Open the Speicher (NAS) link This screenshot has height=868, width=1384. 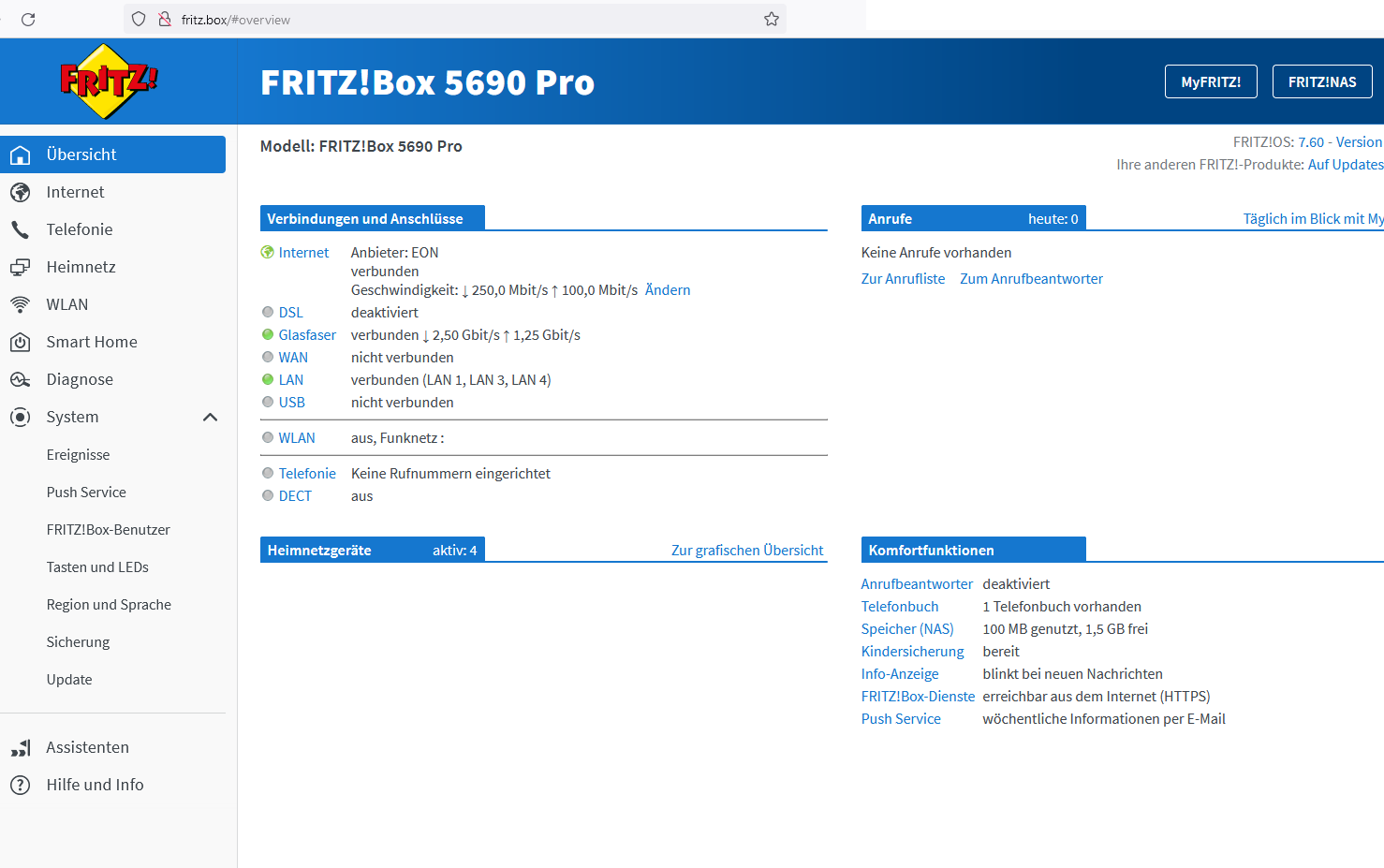click(x=907, y=629)
